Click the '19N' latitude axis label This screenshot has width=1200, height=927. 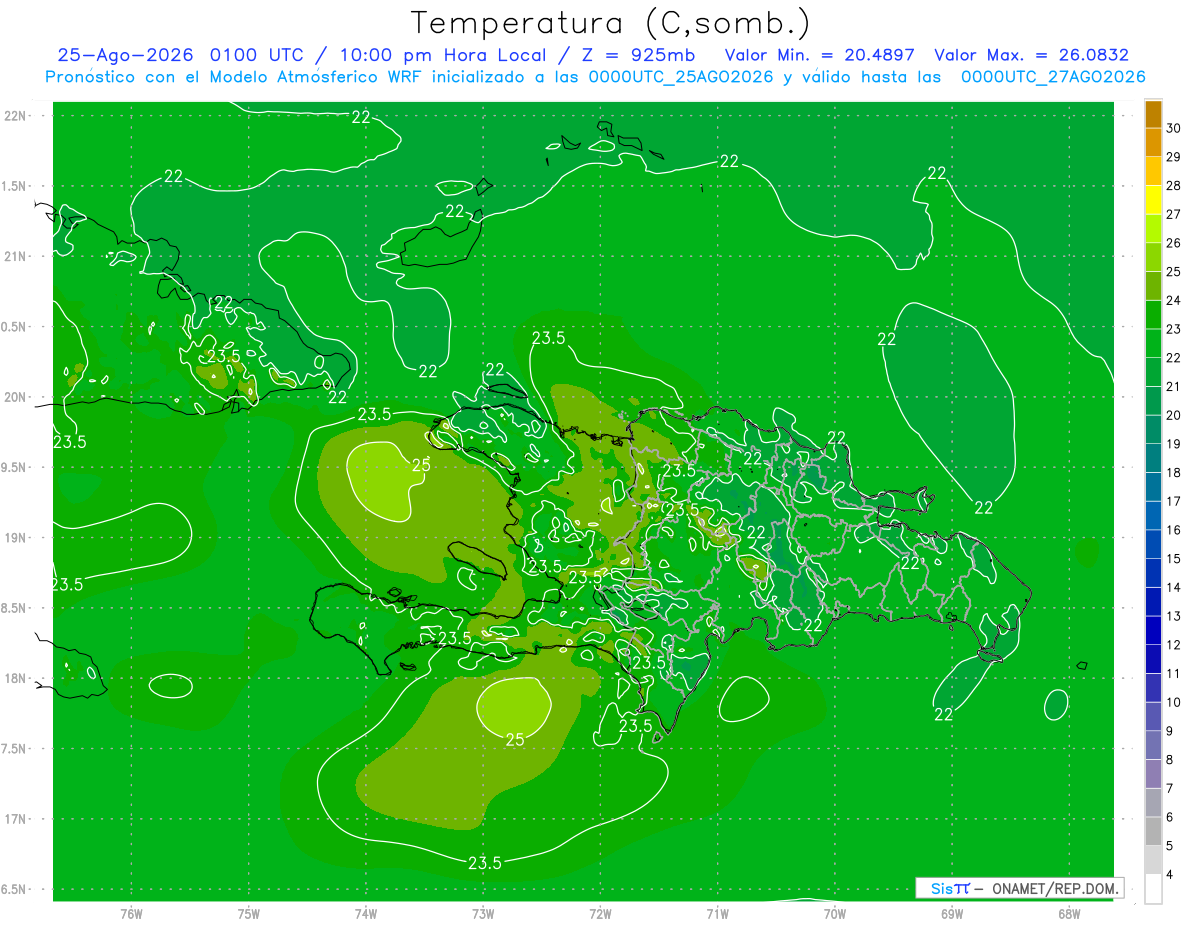[17, 538]
